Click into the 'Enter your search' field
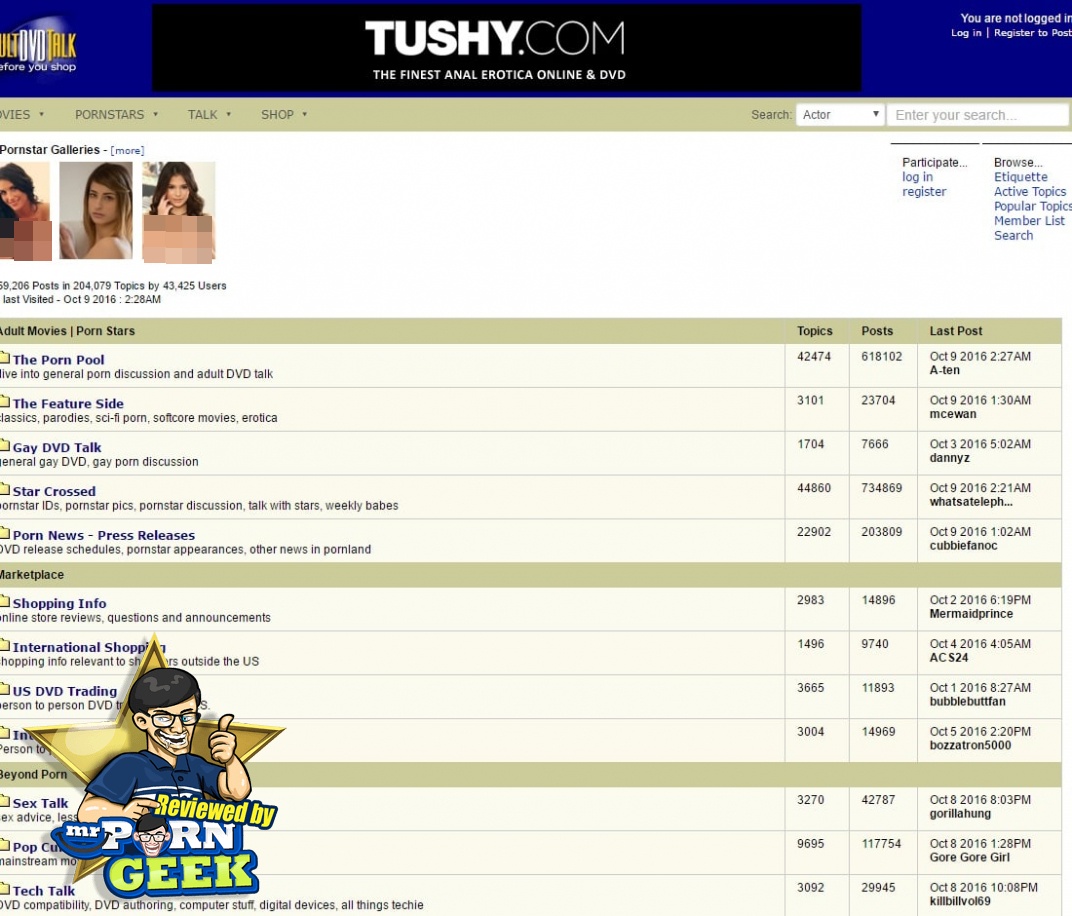This screenshot has height=916, width=1072. 977,115
